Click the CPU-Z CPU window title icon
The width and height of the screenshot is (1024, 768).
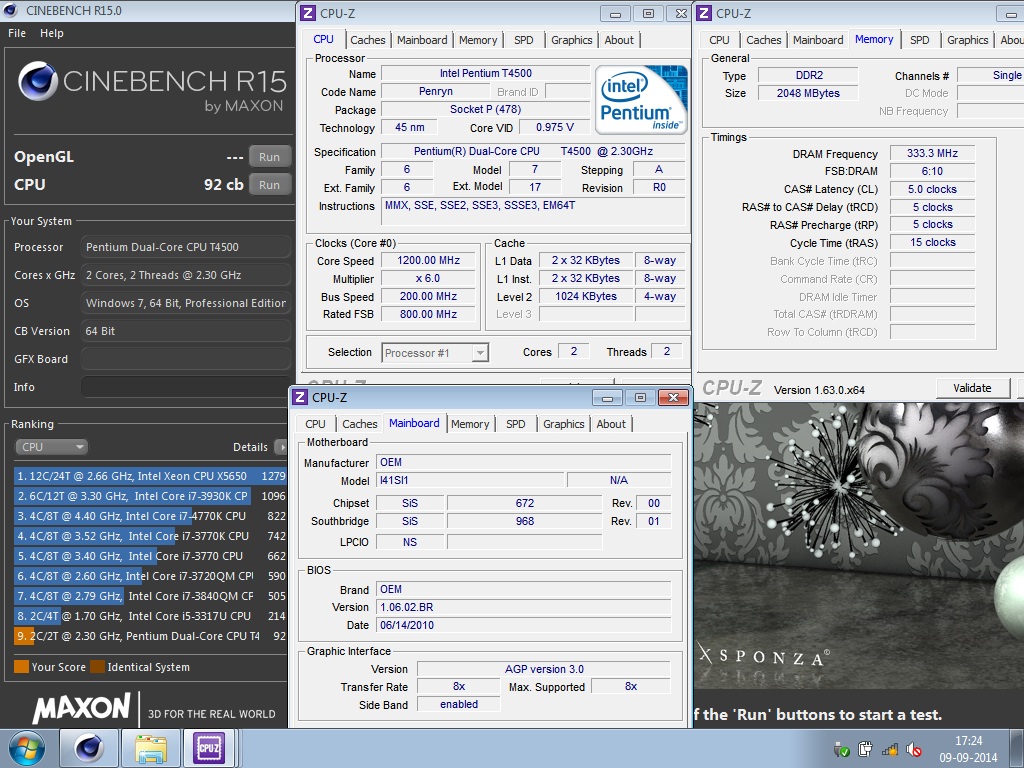pyautogui.click(x=308, y=13)
